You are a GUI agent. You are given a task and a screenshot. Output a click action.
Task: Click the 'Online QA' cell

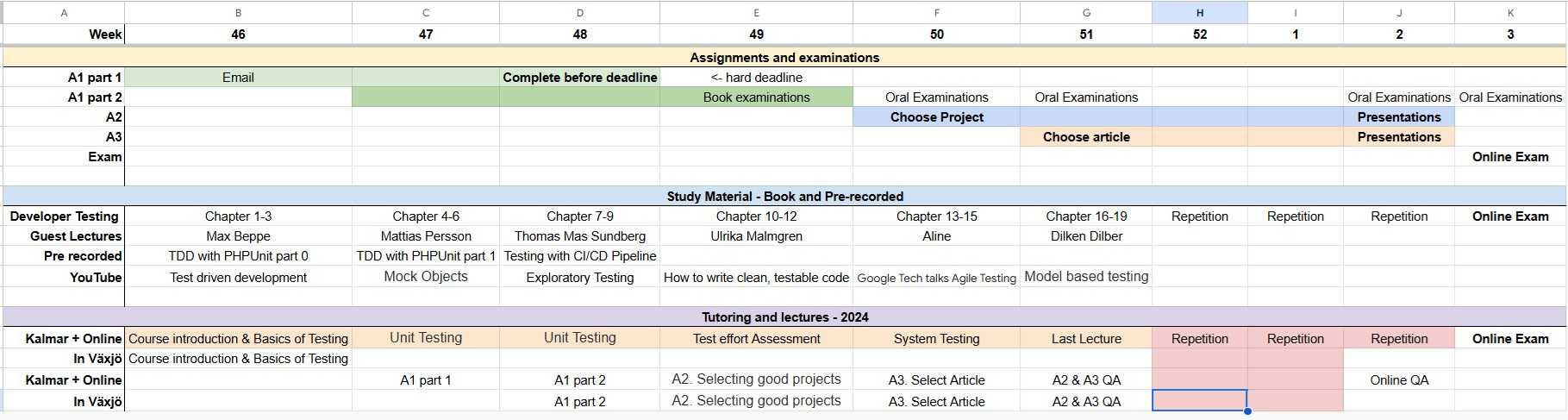(1398, 380)
